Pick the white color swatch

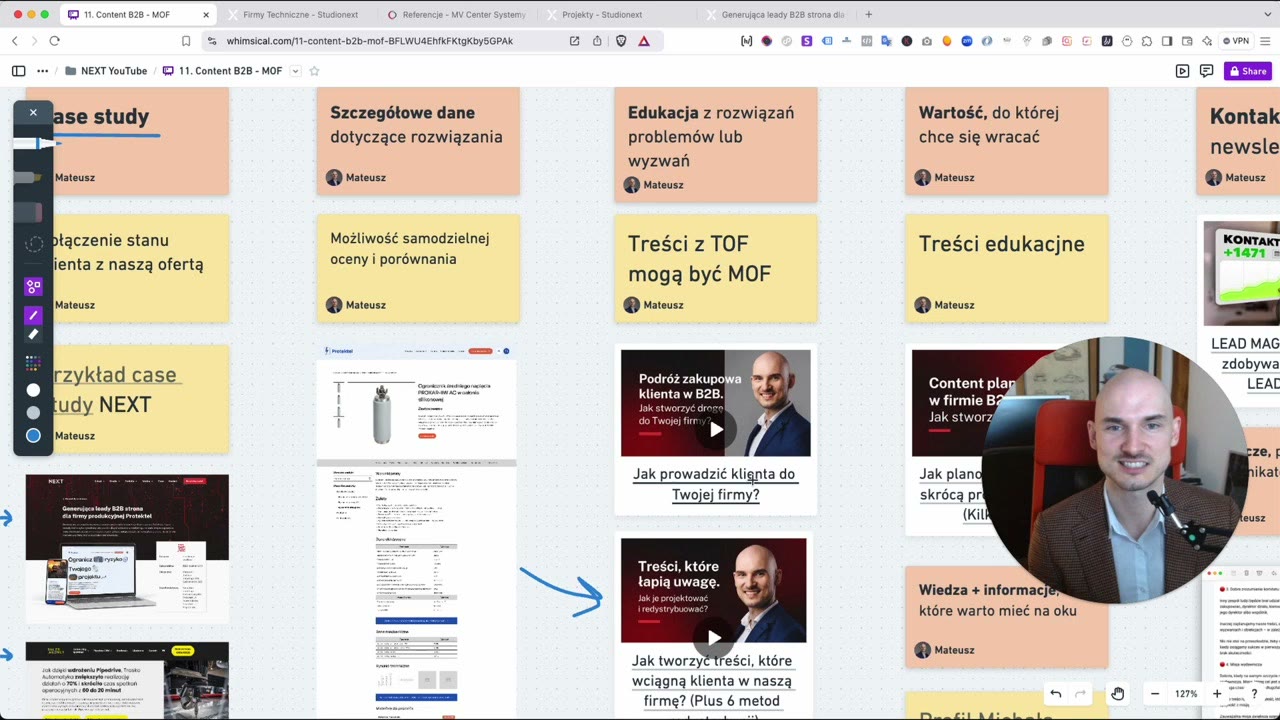coord(33,390)
